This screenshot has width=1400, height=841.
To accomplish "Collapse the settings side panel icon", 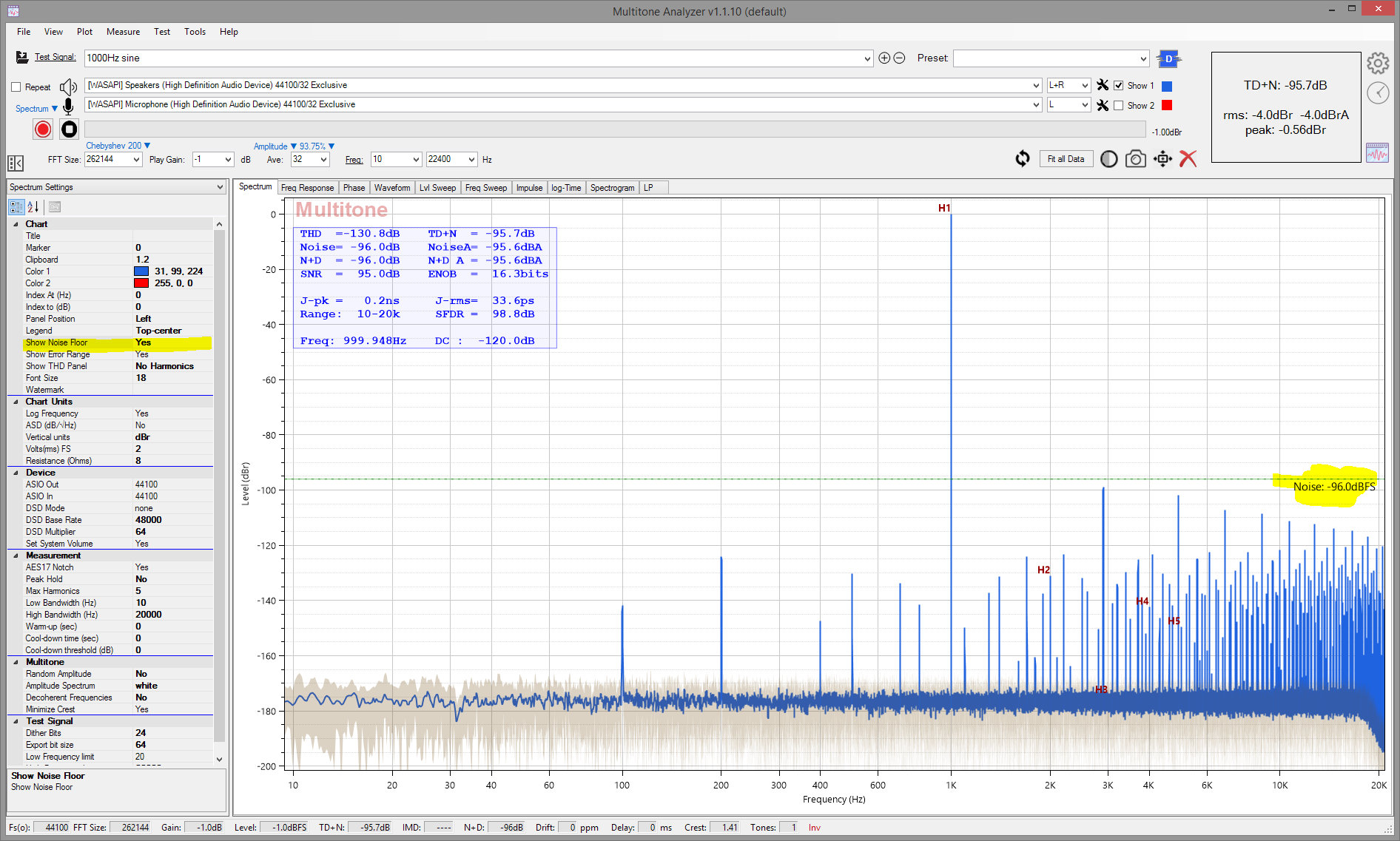I will pos(16,163).
